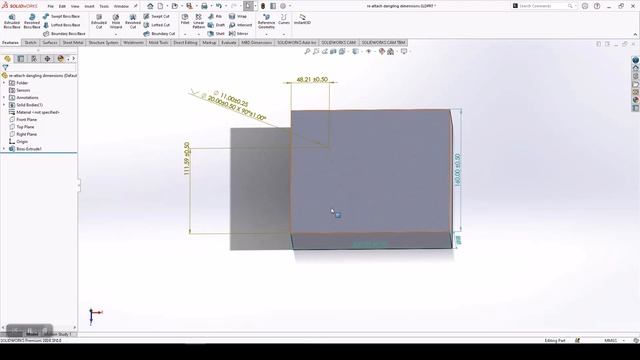Select Front Plane in tree
The height and width of the screenshot is (360, 640).
tap(23, 120)
